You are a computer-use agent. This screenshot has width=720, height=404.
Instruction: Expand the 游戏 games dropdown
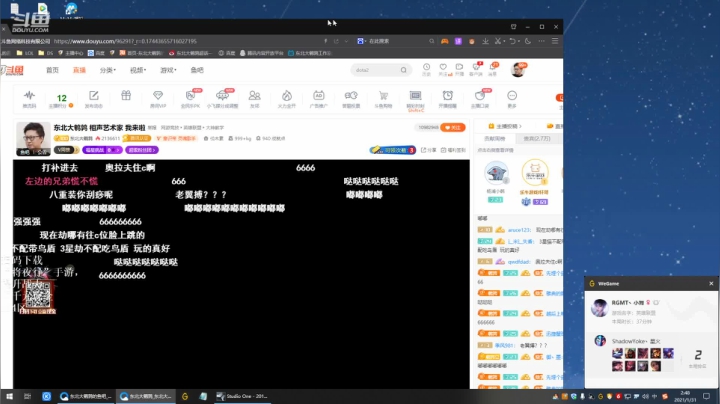click(x=168, y=70)
